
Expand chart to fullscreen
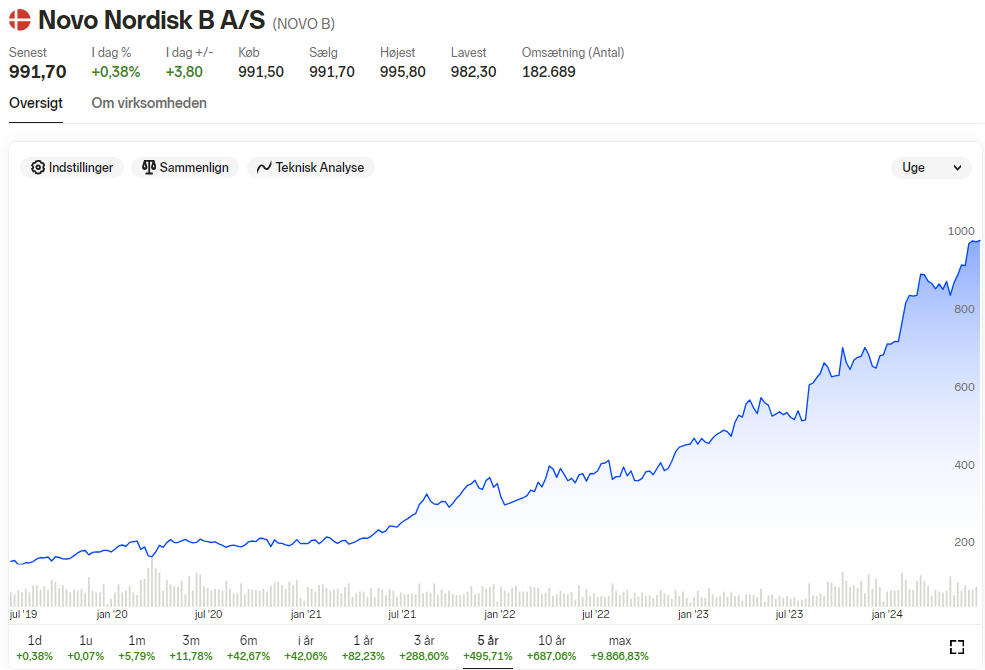coord(957,647)
